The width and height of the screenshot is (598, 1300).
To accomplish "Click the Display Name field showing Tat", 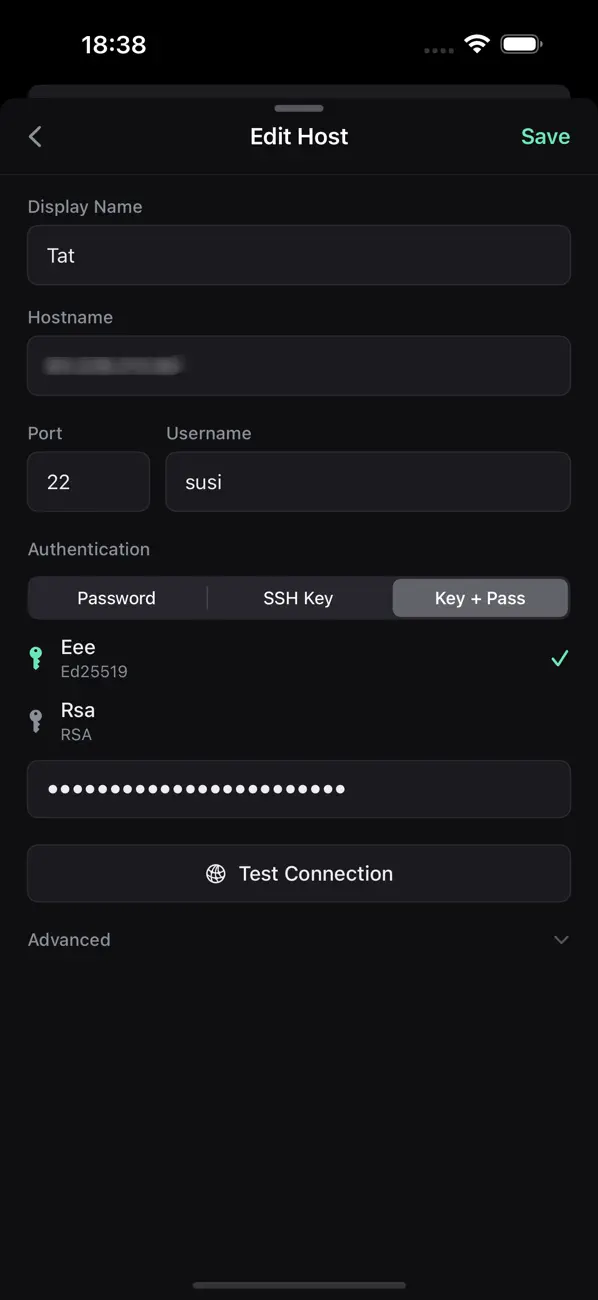I will coord(298,255).
